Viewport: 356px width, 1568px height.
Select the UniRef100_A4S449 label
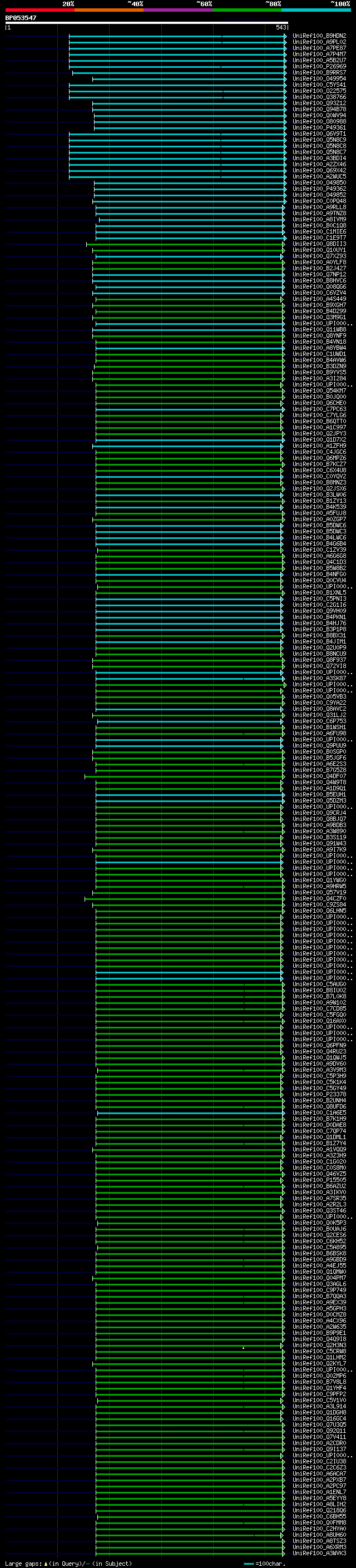(x=319, y=299)
